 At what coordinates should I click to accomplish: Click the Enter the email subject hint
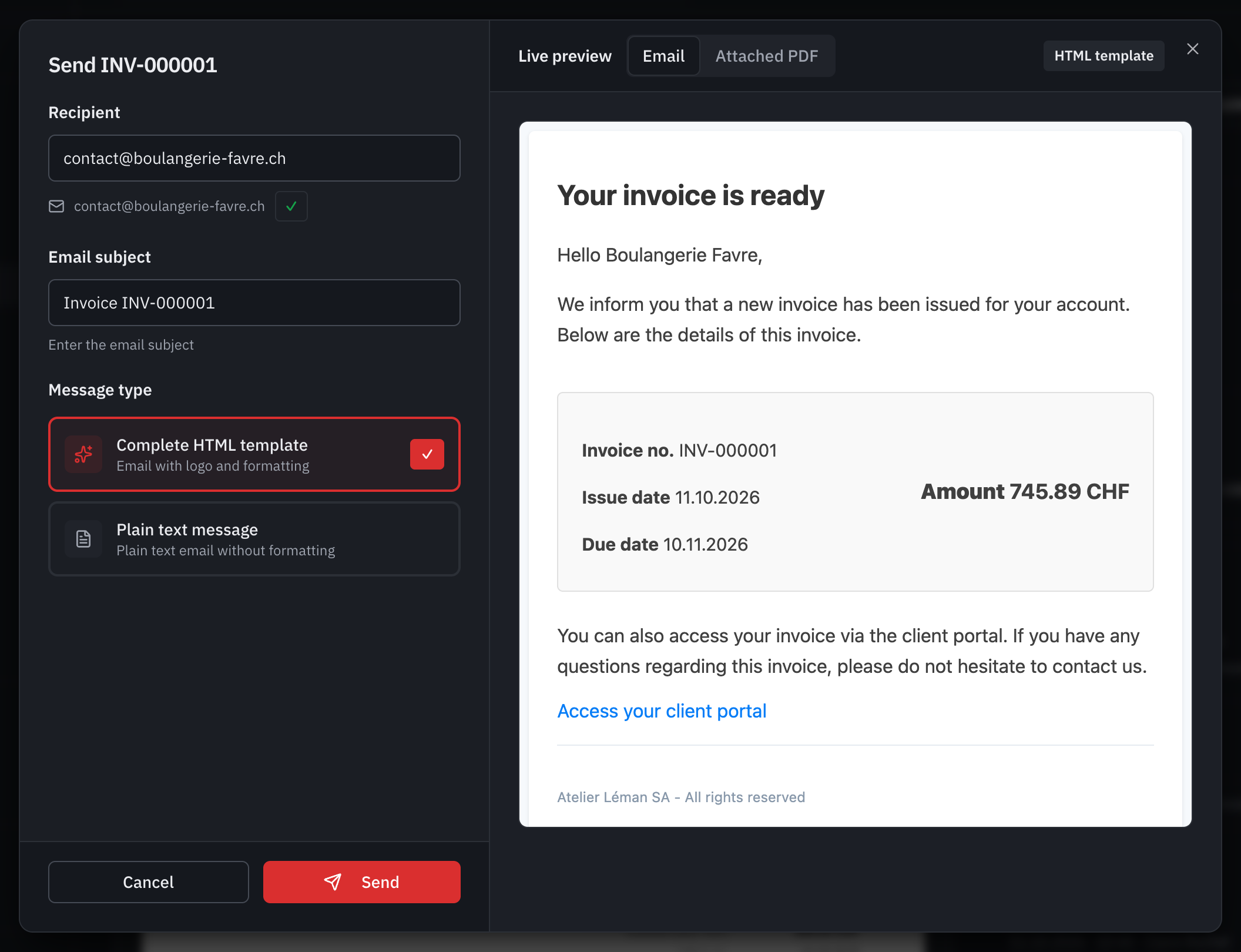pyautogui.click(x=121, y=345)
